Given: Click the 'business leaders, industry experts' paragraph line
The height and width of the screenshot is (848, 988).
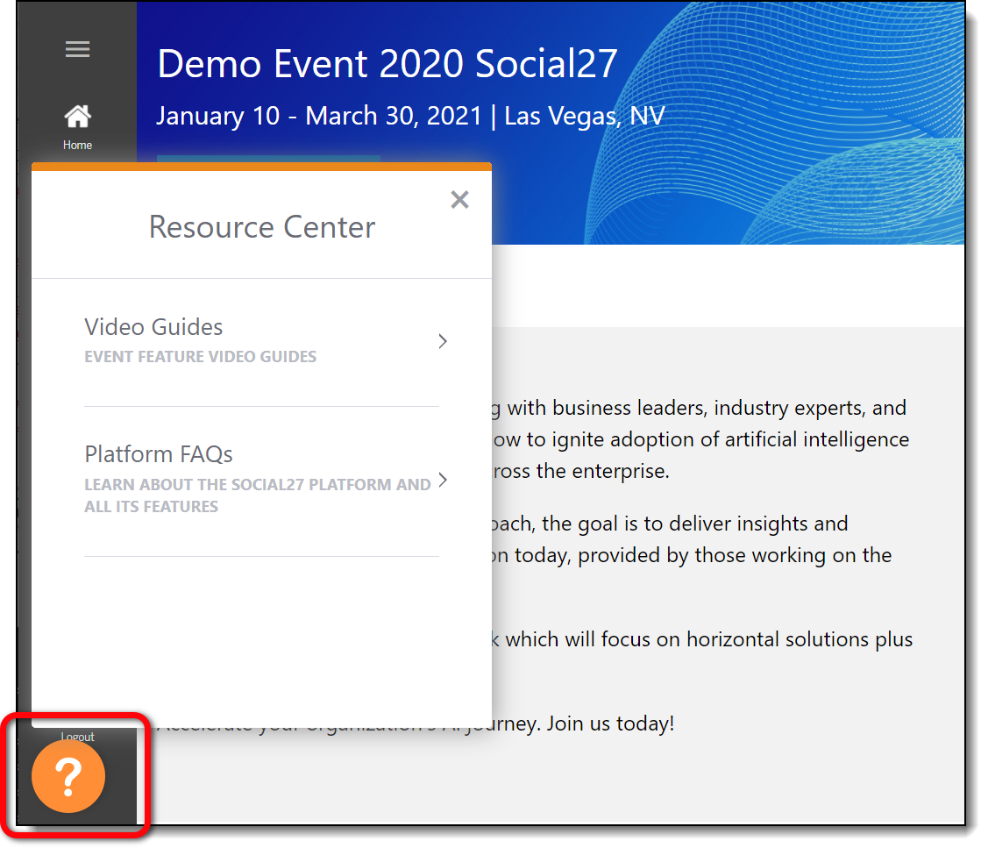Looking at the screenshot, I should coord(706,408).
